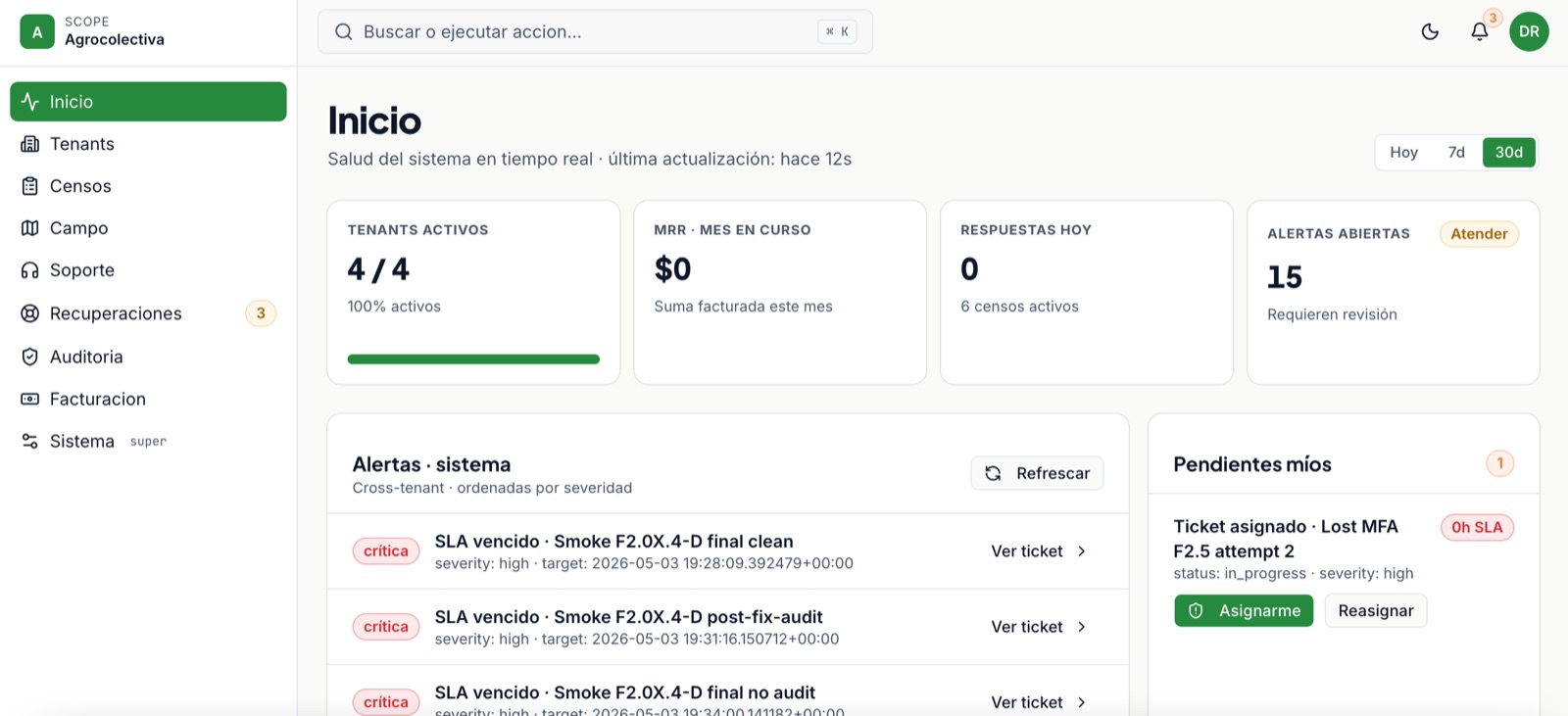Open Ver ticket for 'post-fix-audit'
1568x716 pixels.
pyautogui.click(x=1039, y=627)
